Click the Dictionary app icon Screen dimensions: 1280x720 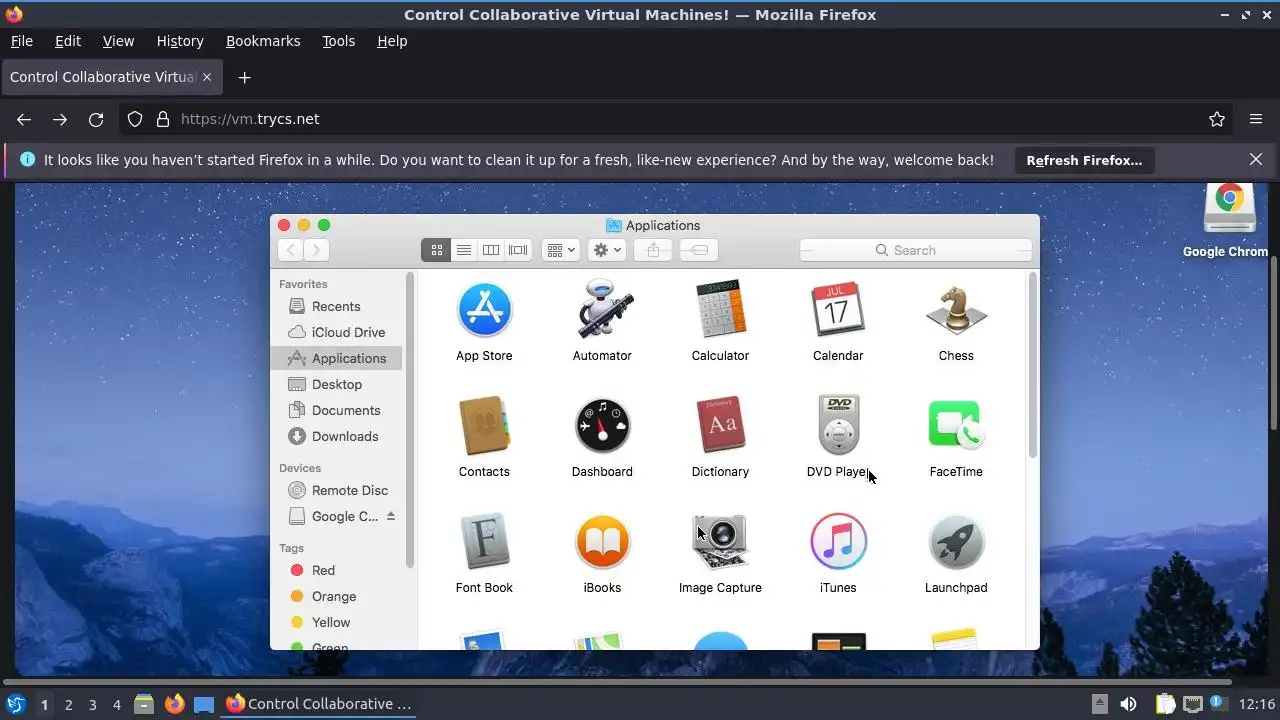(x=720, y=426)
